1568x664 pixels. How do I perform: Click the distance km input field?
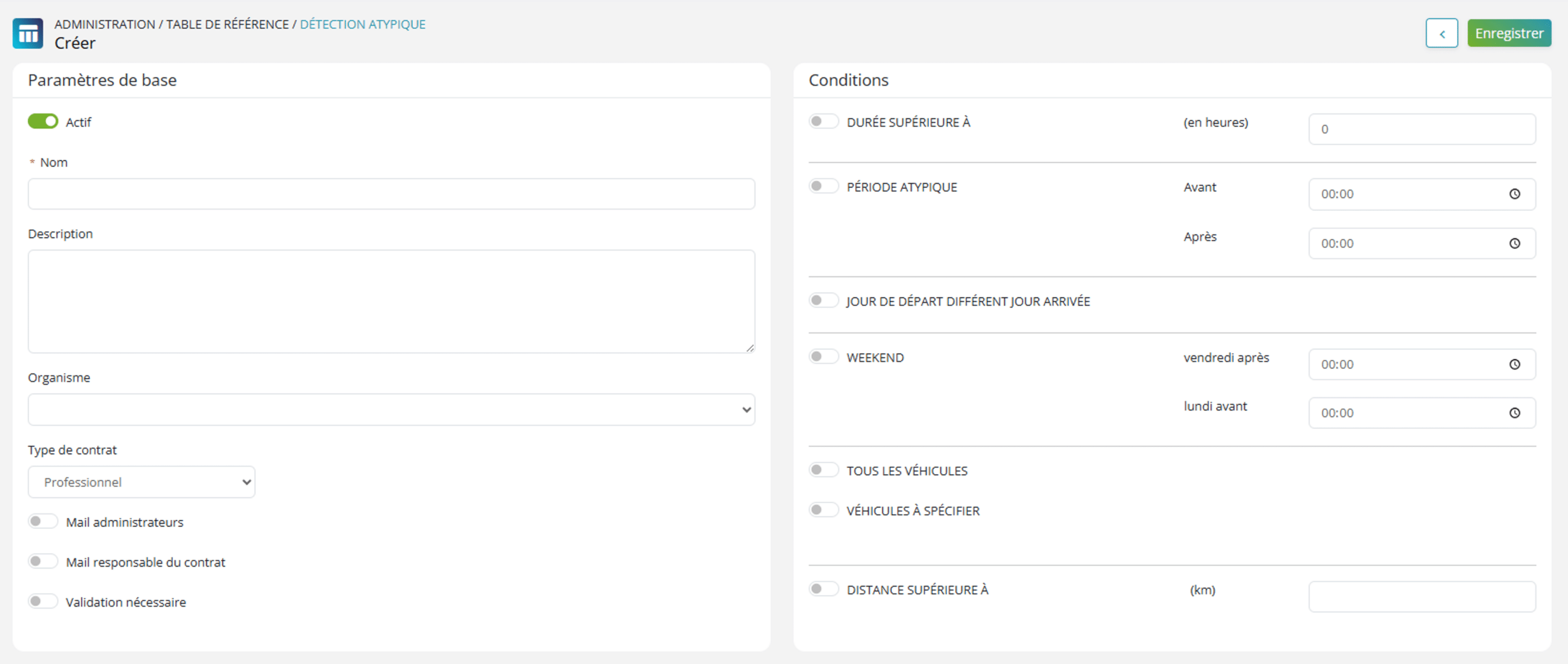tap(1422, 597)
